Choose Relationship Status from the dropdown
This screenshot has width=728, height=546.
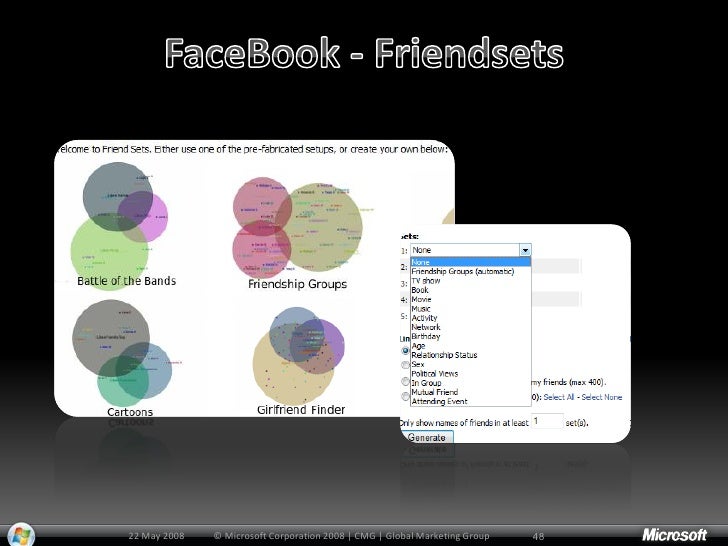pyautogui.click(x=444, y=355)
